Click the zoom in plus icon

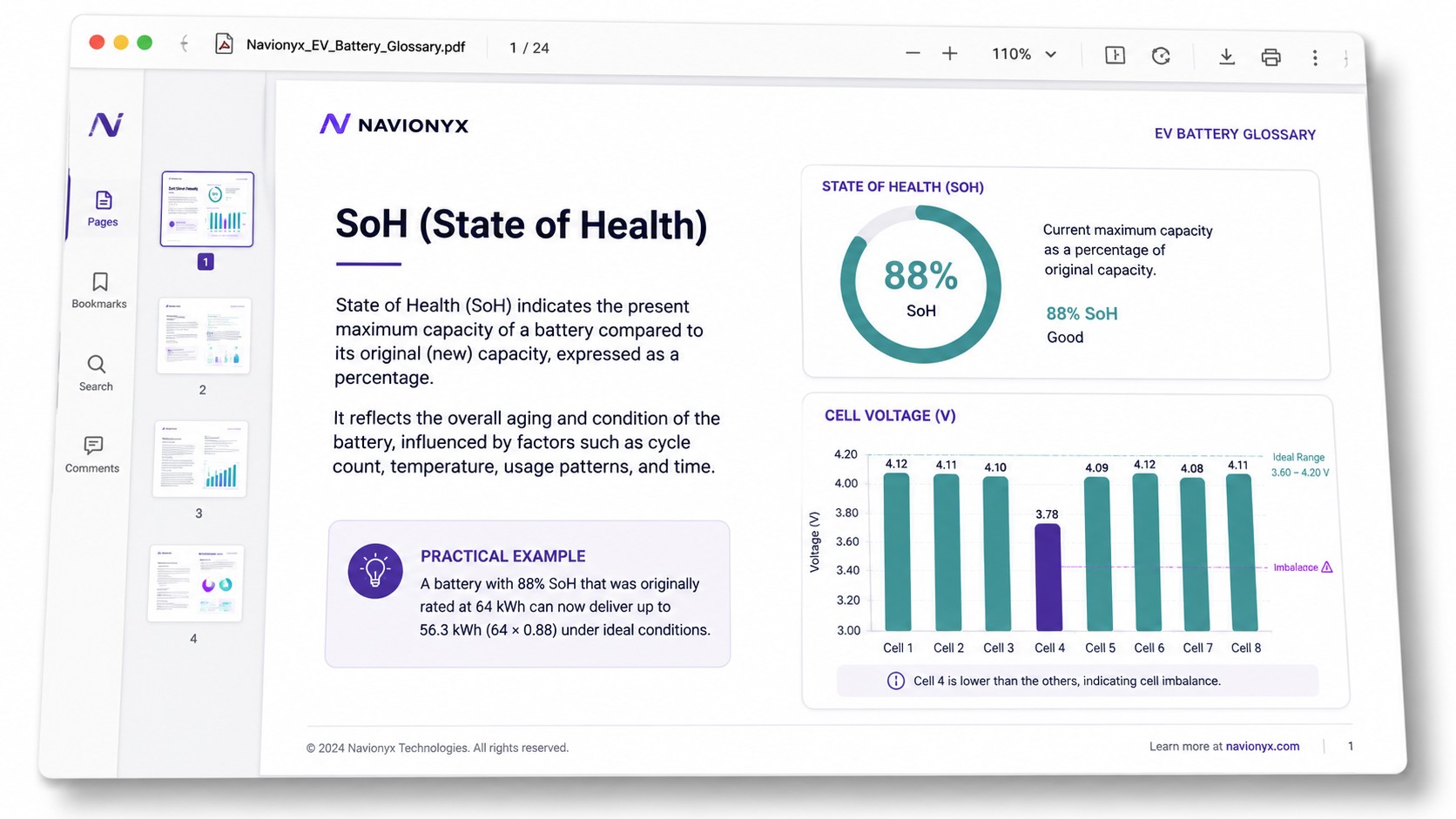pos(950,54)
